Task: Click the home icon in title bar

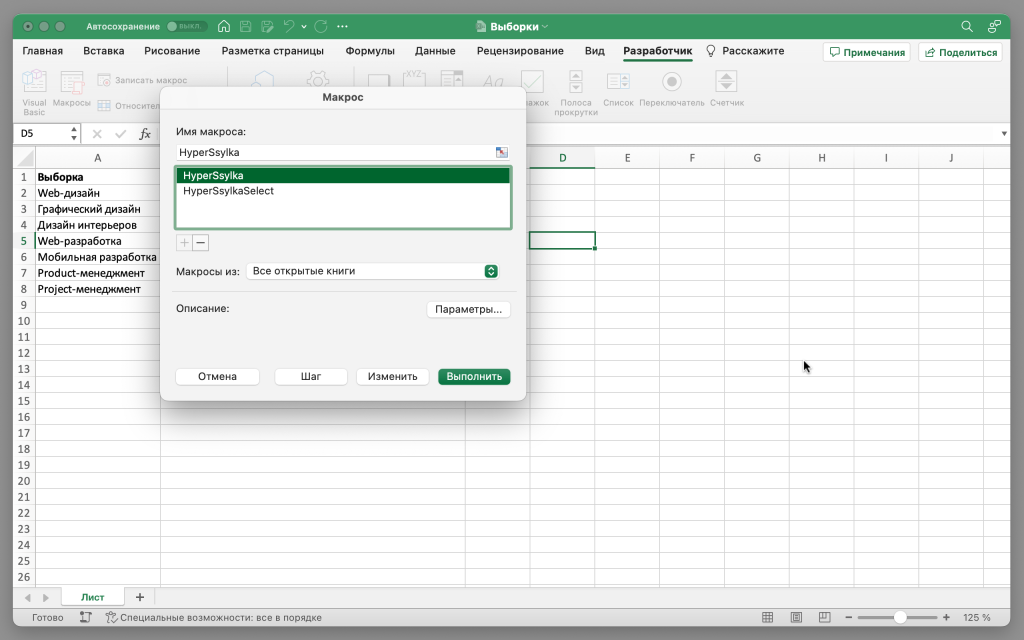Action: [x=223, y=26]
